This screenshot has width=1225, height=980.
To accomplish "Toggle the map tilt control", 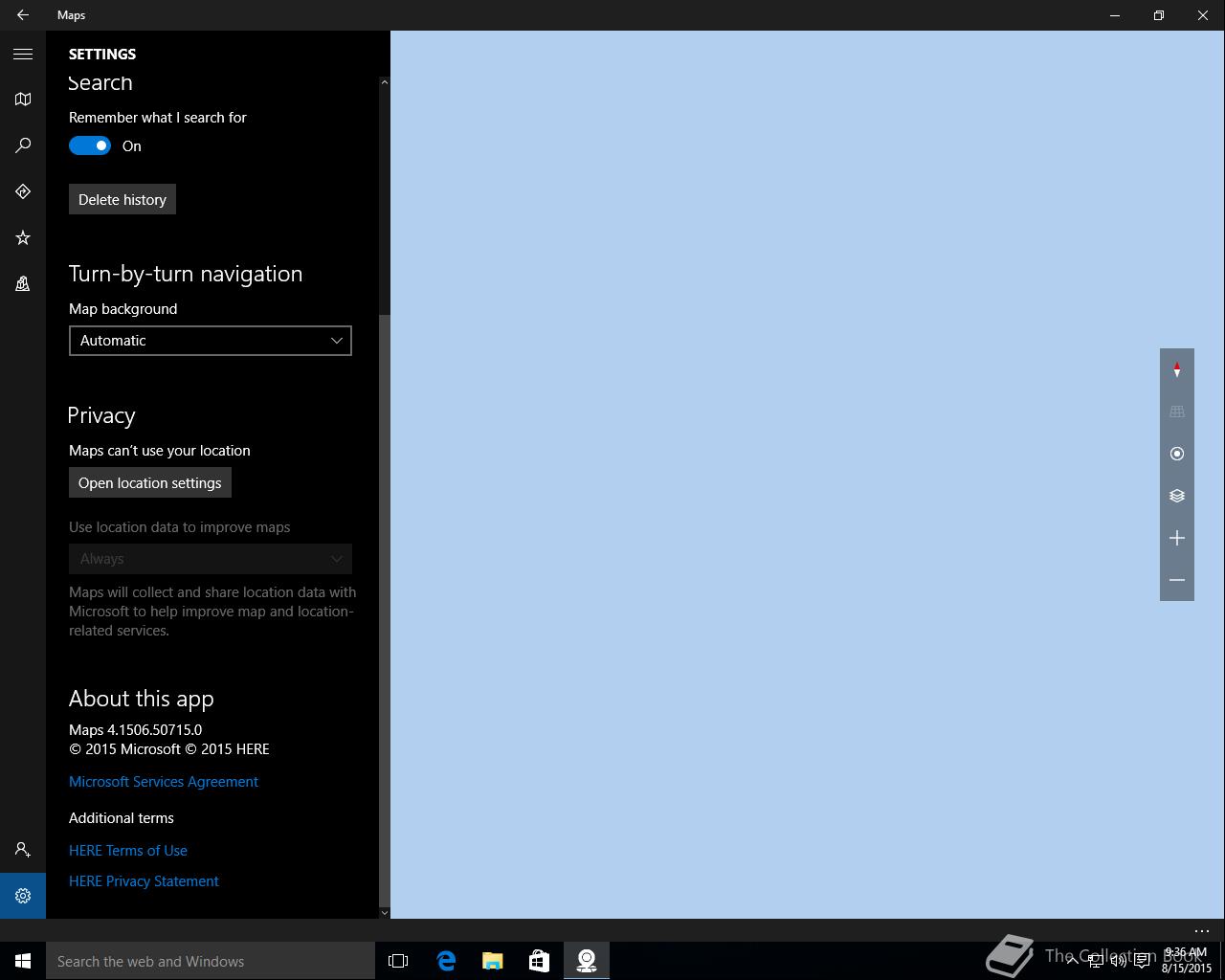I will coord(1177,412).
